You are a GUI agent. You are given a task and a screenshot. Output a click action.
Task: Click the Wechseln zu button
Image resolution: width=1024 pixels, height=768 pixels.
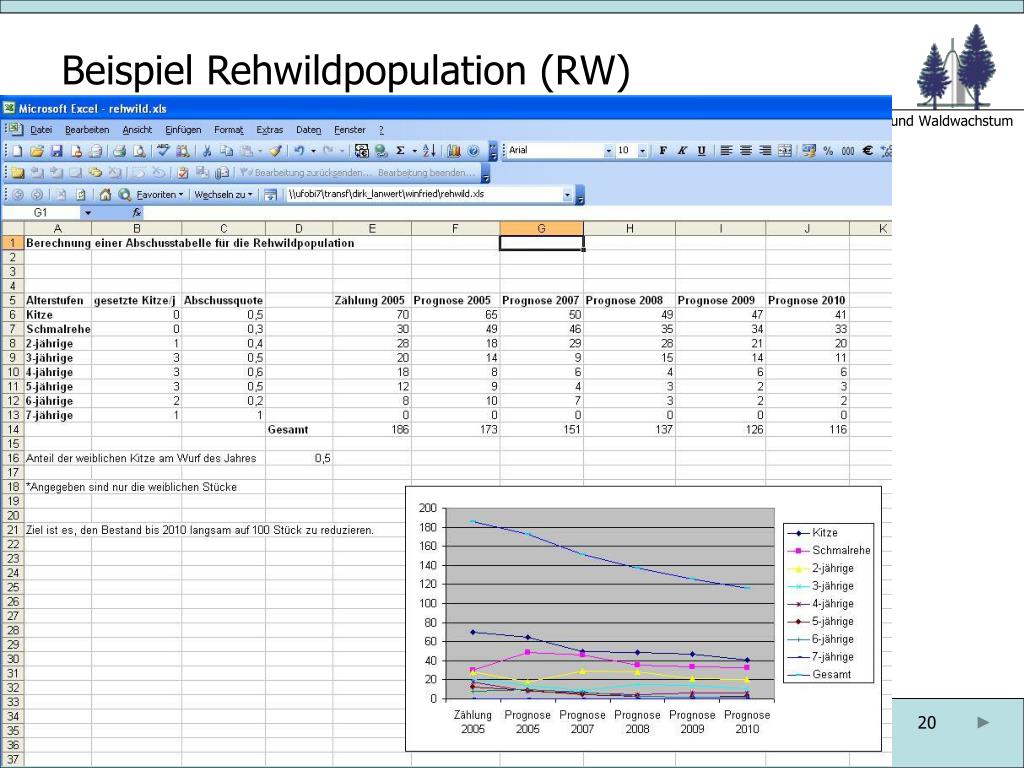coord(223,195)
